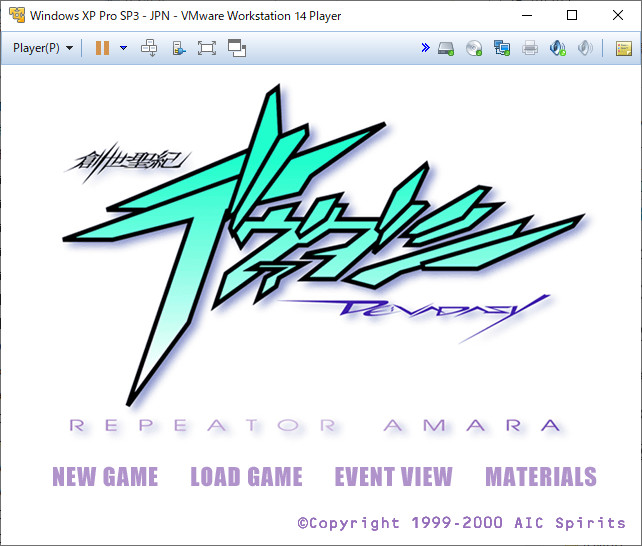
Task: Close the VMware Player window
Action: coord(618,16)
